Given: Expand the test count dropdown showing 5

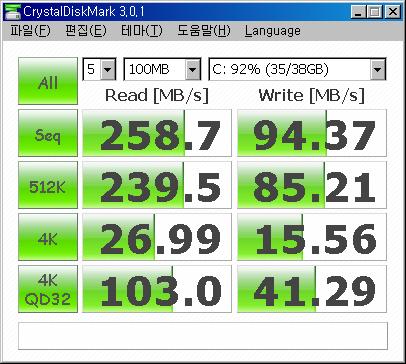Looking at the screenshot, I should click(x=108, y=69).
